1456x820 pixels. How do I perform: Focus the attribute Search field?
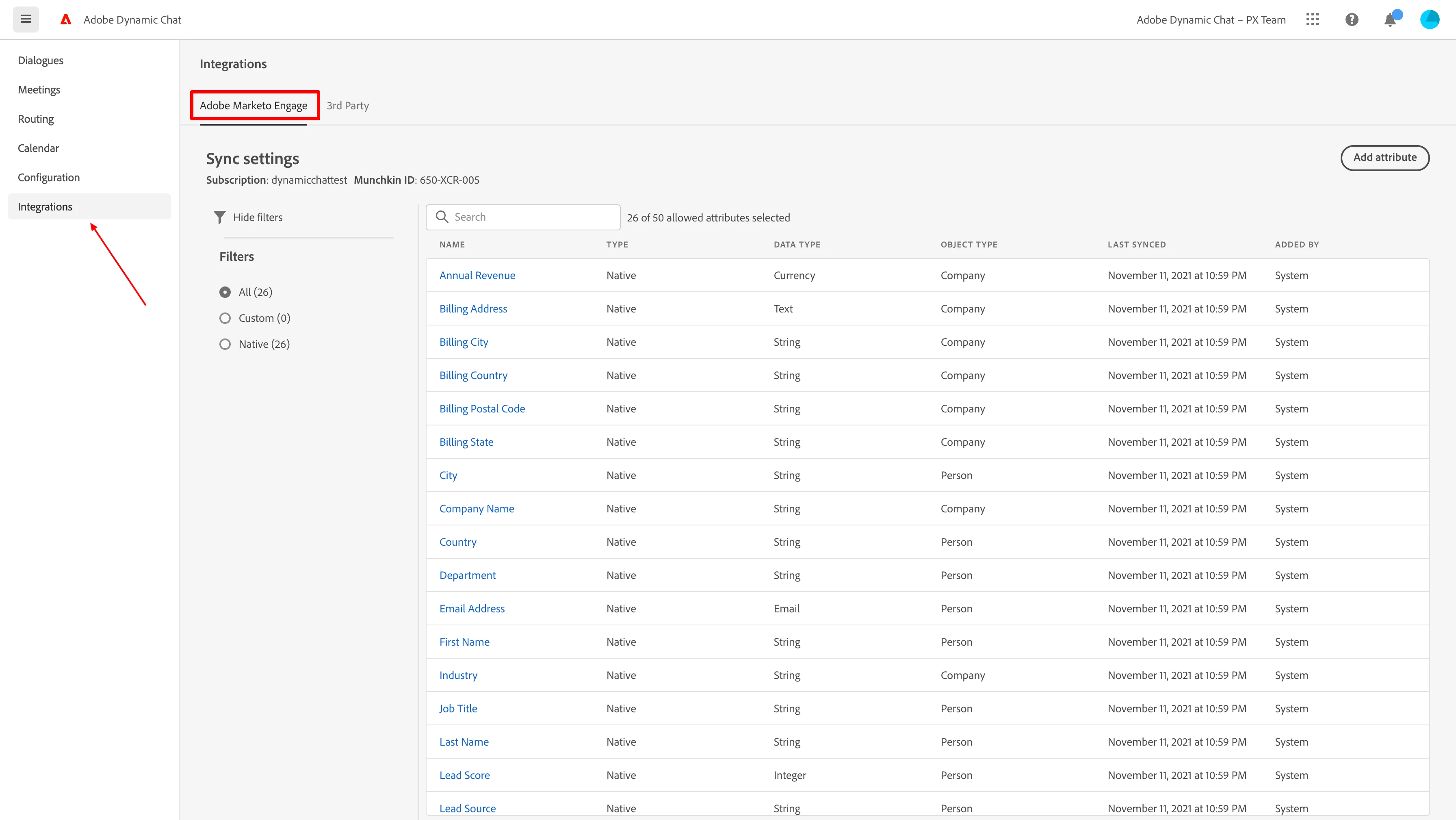(531, 217)
